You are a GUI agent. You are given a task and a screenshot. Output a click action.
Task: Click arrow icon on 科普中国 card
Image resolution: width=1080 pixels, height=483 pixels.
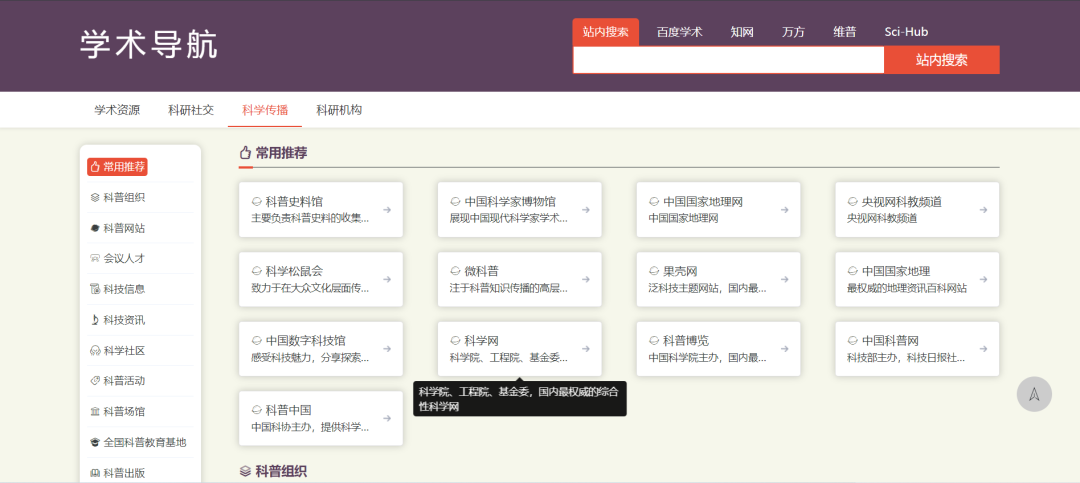387,418
